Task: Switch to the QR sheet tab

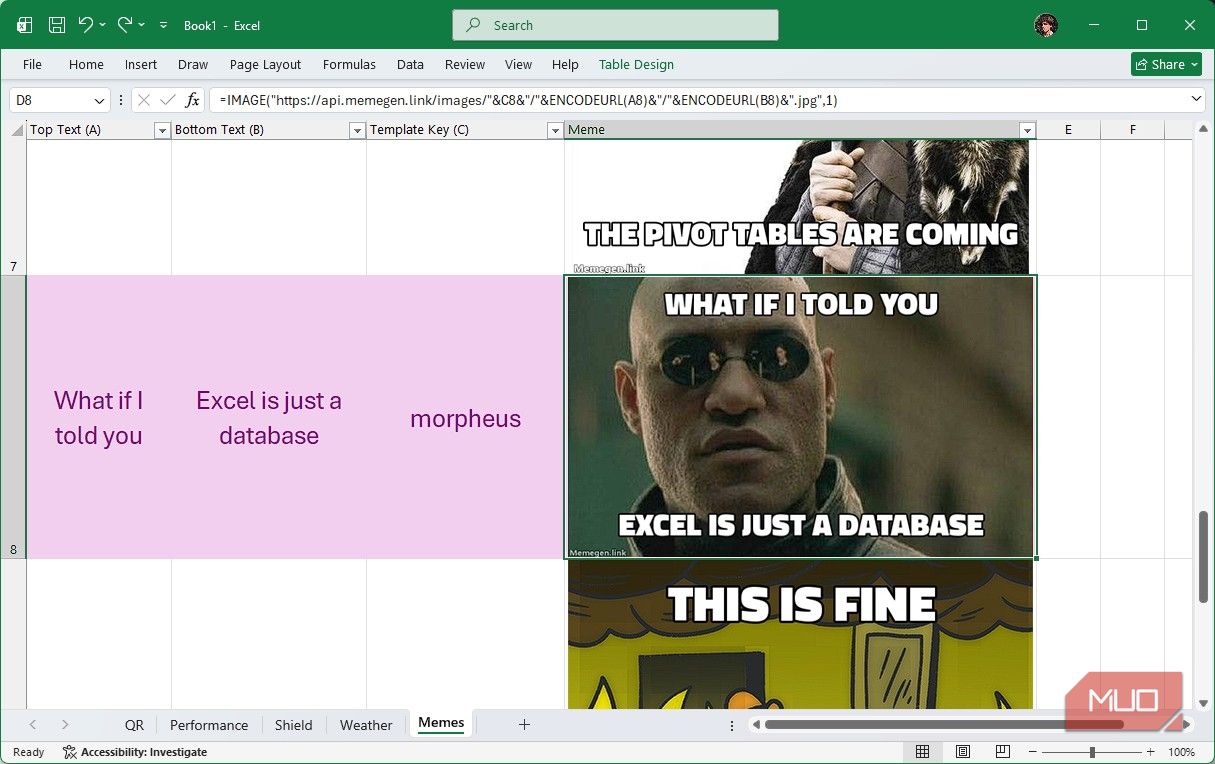Action: 134,725
